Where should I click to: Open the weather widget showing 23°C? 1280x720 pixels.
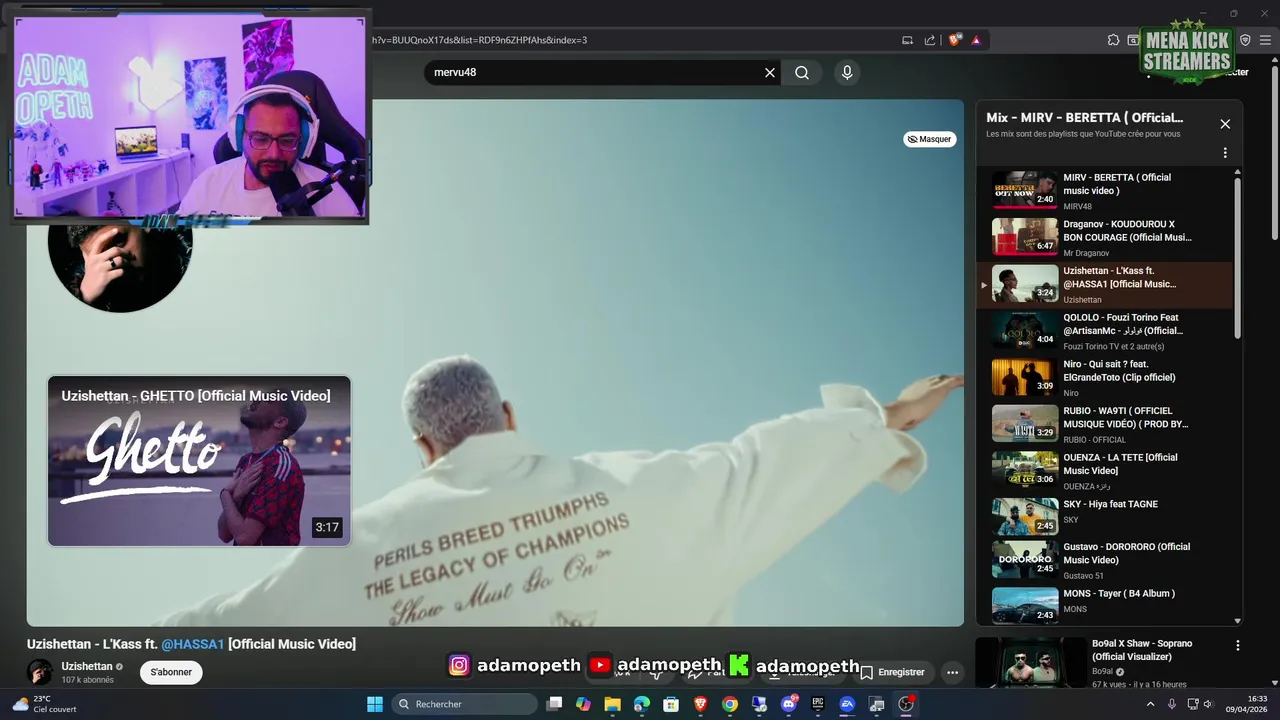[x=44, y=704]
